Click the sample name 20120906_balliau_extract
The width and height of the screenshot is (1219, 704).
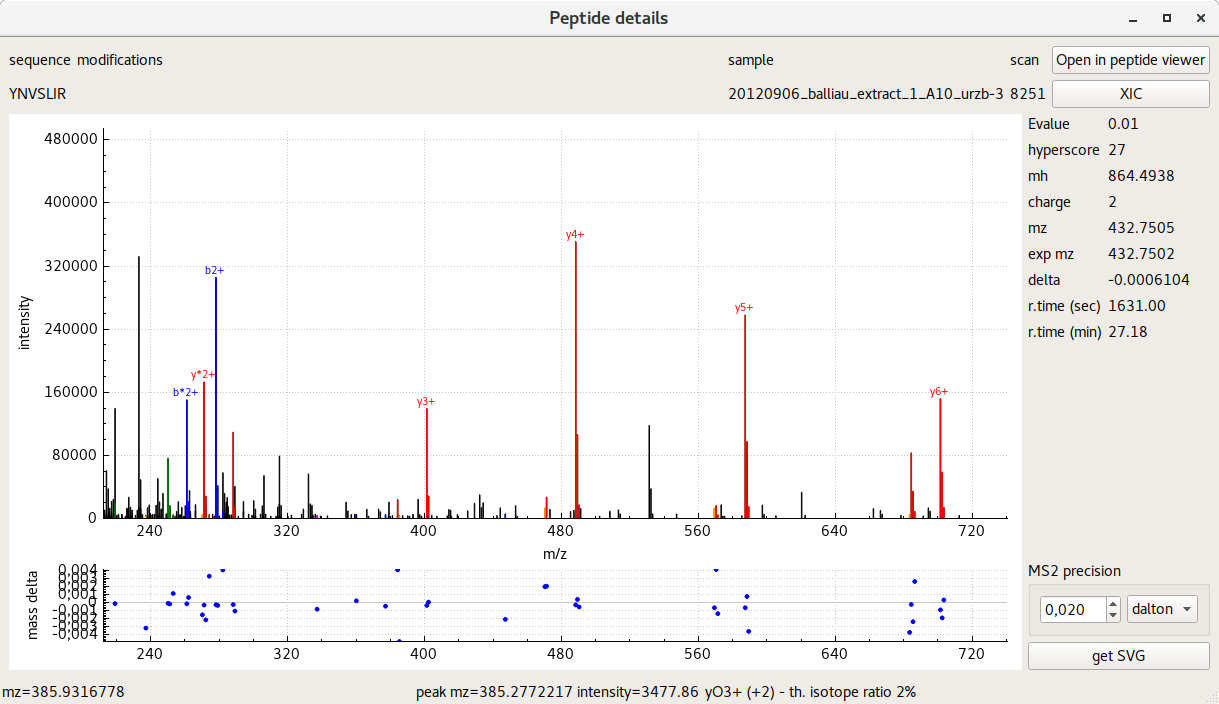click(865, 94)
